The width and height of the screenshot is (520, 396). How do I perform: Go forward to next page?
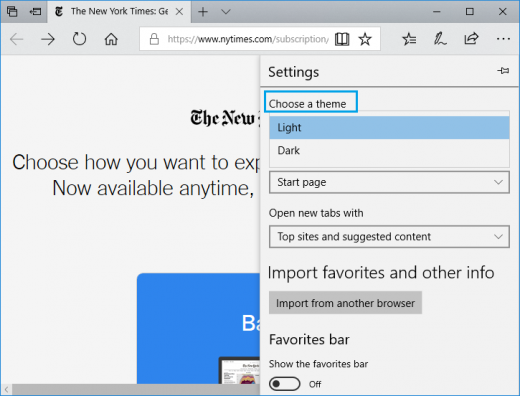[48, 39]
